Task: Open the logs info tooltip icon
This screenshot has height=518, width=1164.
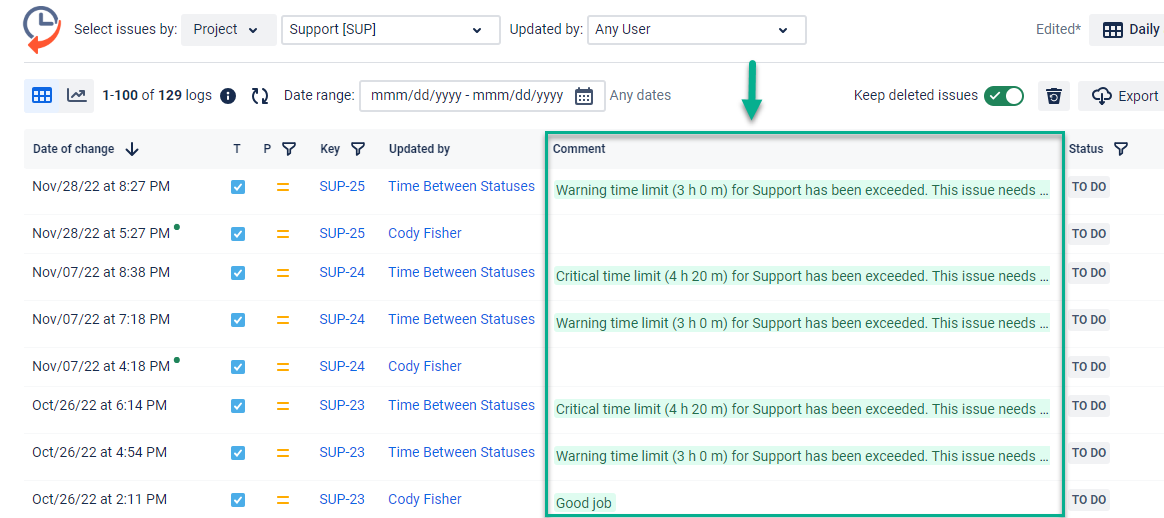Action: click(x=228, y=96)
